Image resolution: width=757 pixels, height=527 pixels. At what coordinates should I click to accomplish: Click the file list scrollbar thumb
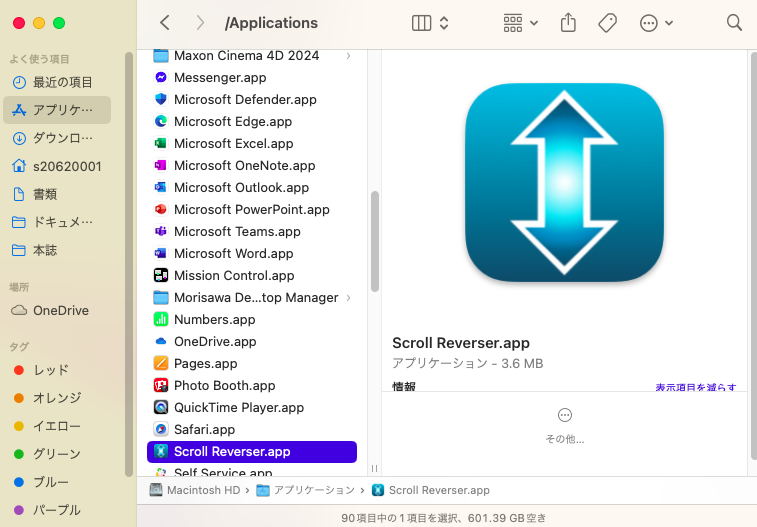tap(375, 241)
